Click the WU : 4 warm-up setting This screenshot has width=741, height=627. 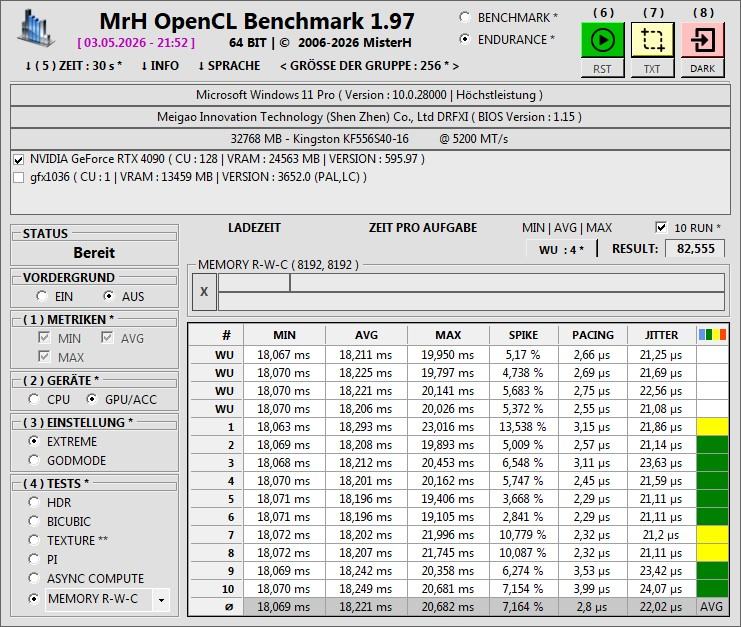coord(561,249)
